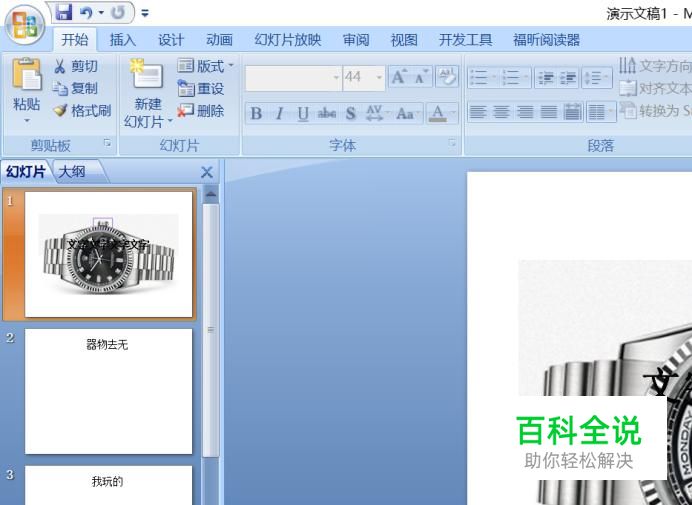
Task: Clear all formatting with eraser icon
Action: [447, 77]
